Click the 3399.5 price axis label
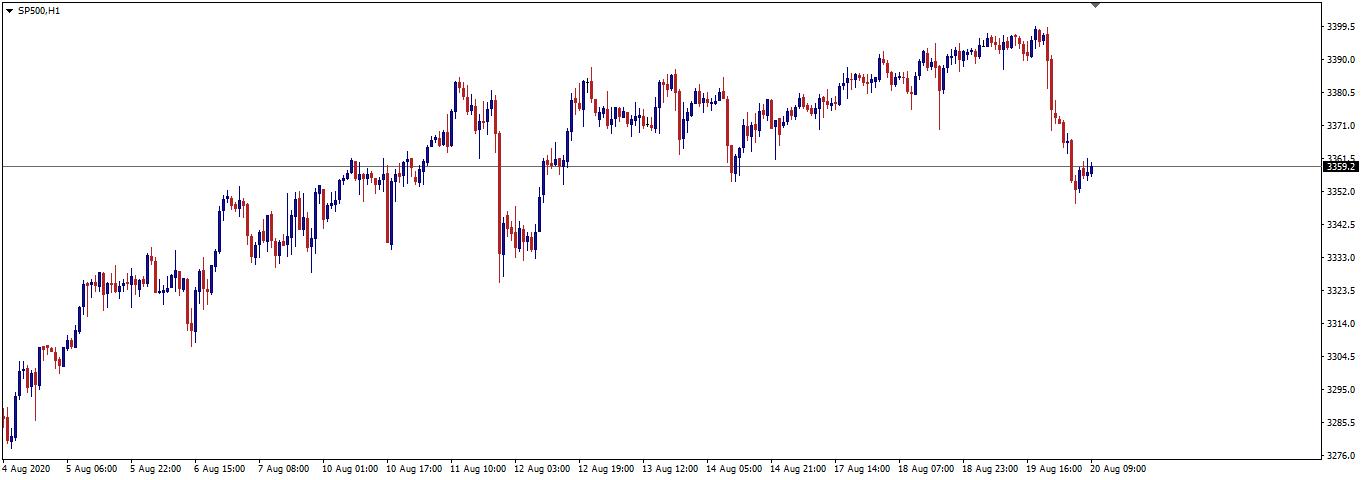Viewport: 1362px width, 480px height. tap(1340, 26)
